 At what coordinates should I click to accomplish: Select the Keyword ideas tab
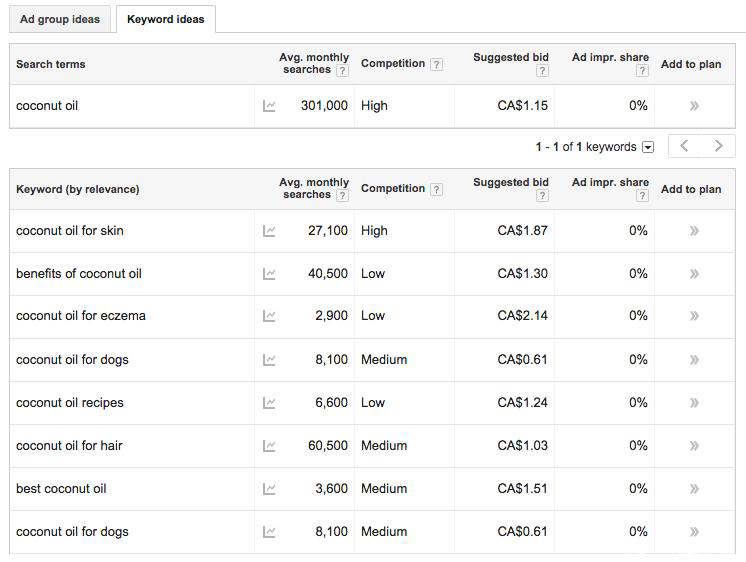click(x=165, y=19)
